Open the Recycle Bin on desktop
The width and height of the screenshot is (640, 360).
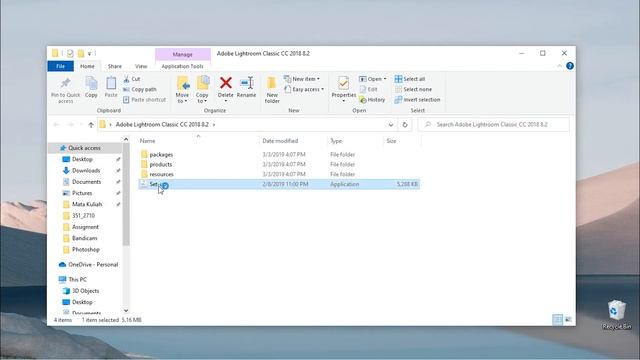pyautogui.click(x=616, y=315)
